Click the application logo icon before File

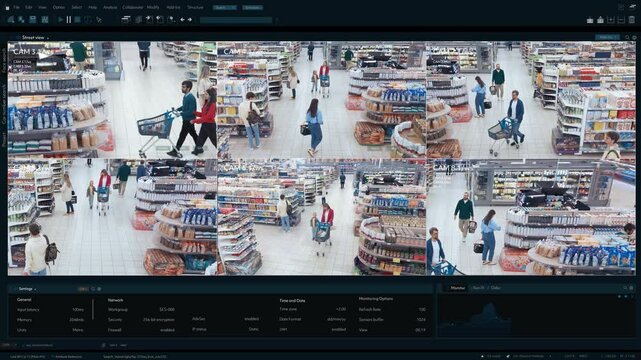(7, 7)
